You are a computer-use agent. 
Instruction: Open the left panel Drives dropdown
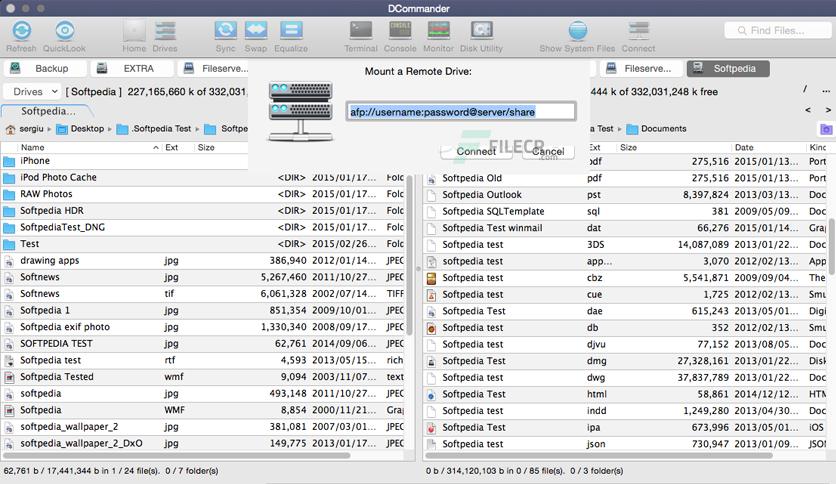coord(33,92)
